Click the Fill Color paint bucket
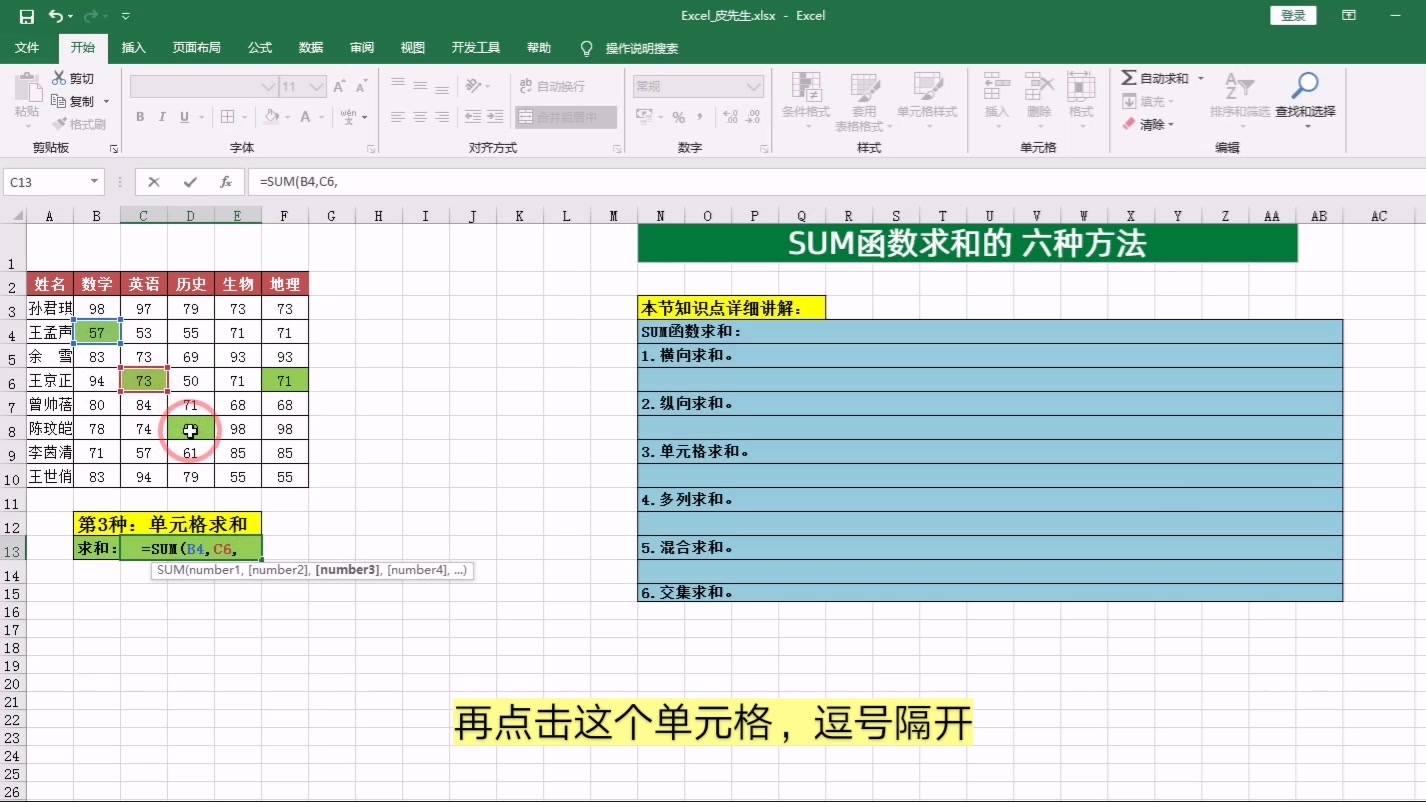 (271, 117)
